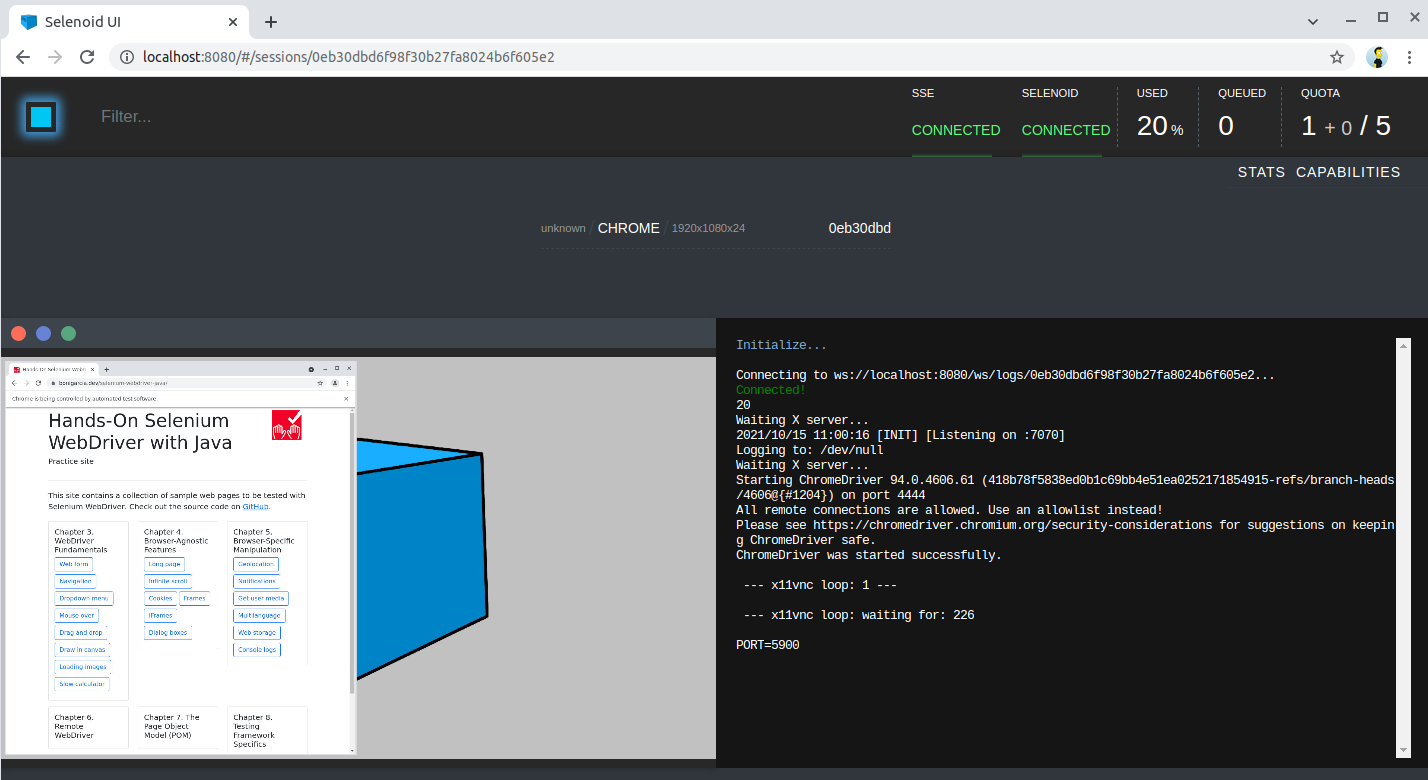View site information icon in address bar
Image resolution: width=1428 pixels, height=780 pixels.
tap(127, 57)
